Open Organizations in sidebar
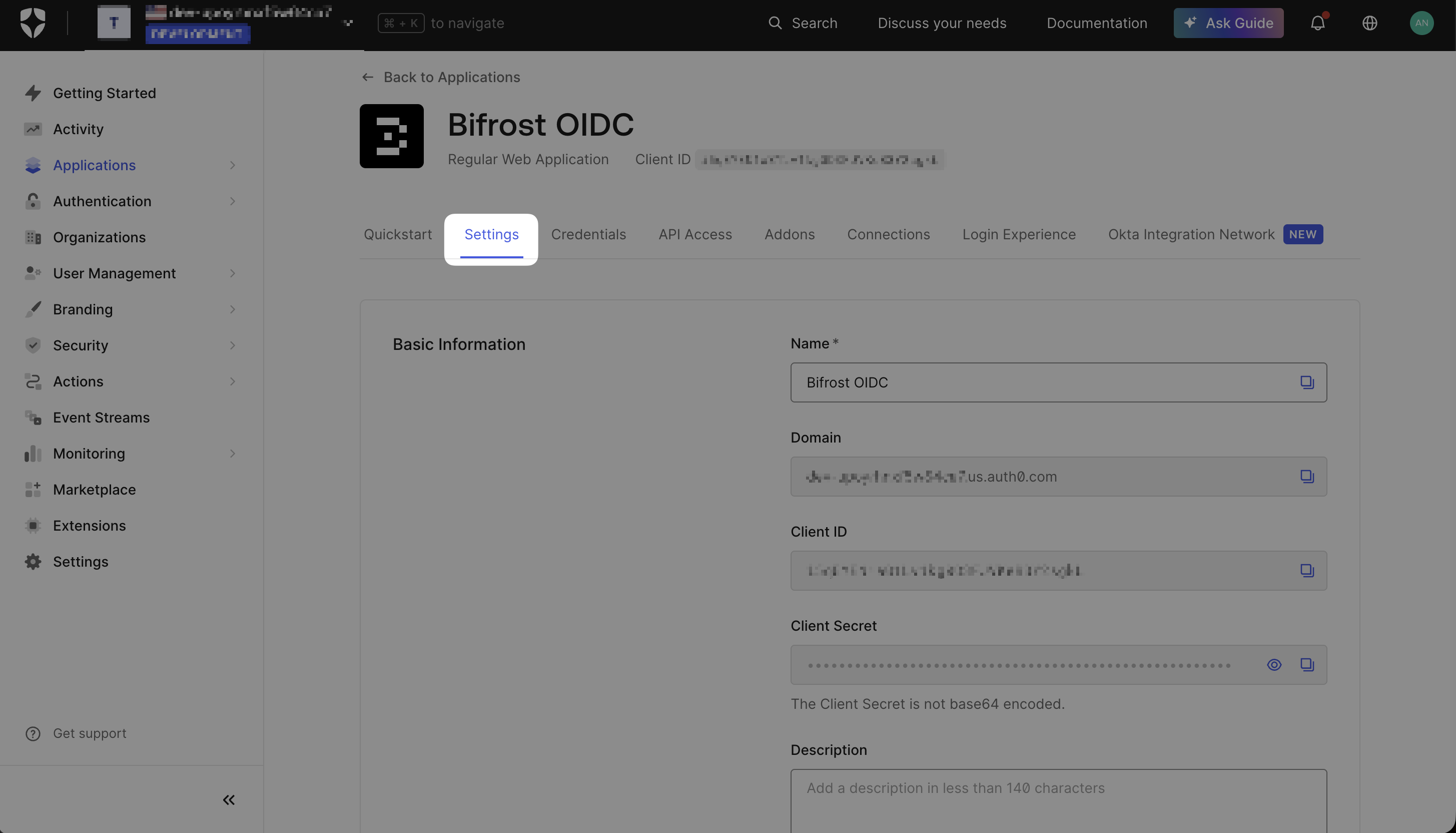Screen dimensions: 1456x833 click(x=99, y=237)
